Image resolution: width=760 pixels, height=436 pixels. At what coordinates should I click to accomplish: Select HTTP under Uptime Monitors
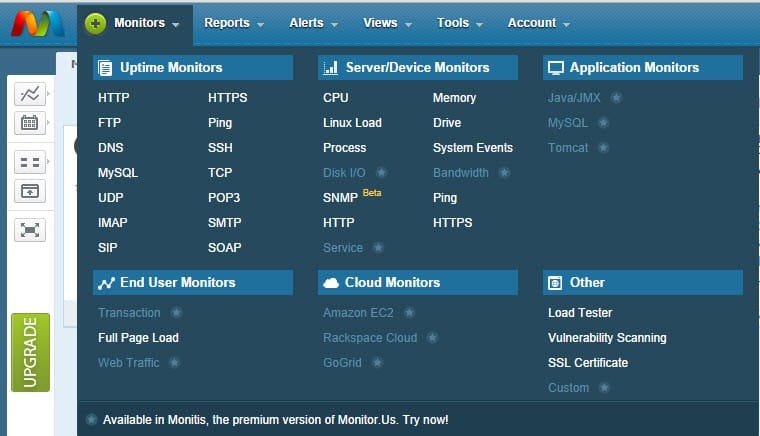click(x=113, y=98)
